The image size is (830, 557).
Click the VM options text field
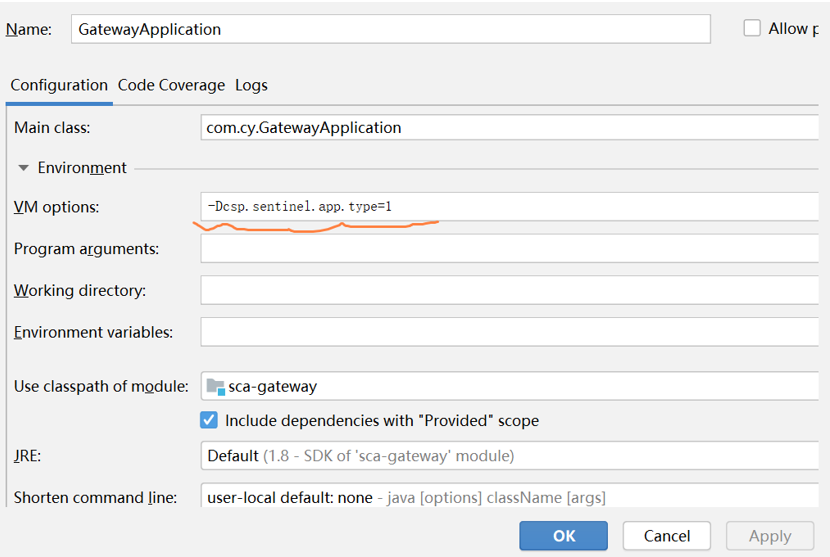point(509,206)
